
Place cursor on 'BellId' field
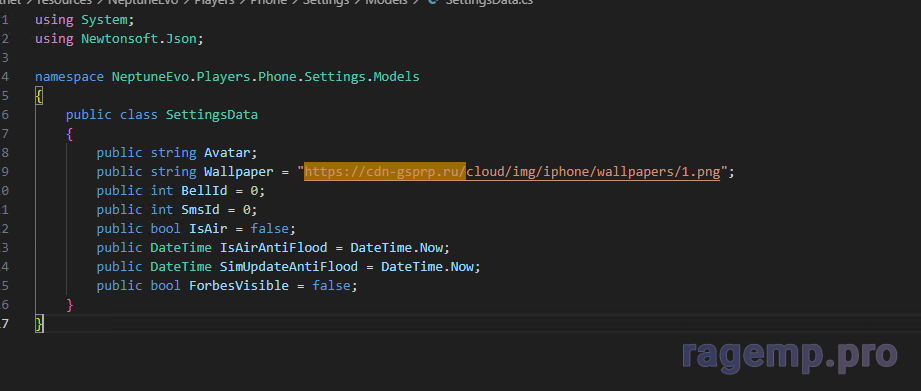coord(204,191)
